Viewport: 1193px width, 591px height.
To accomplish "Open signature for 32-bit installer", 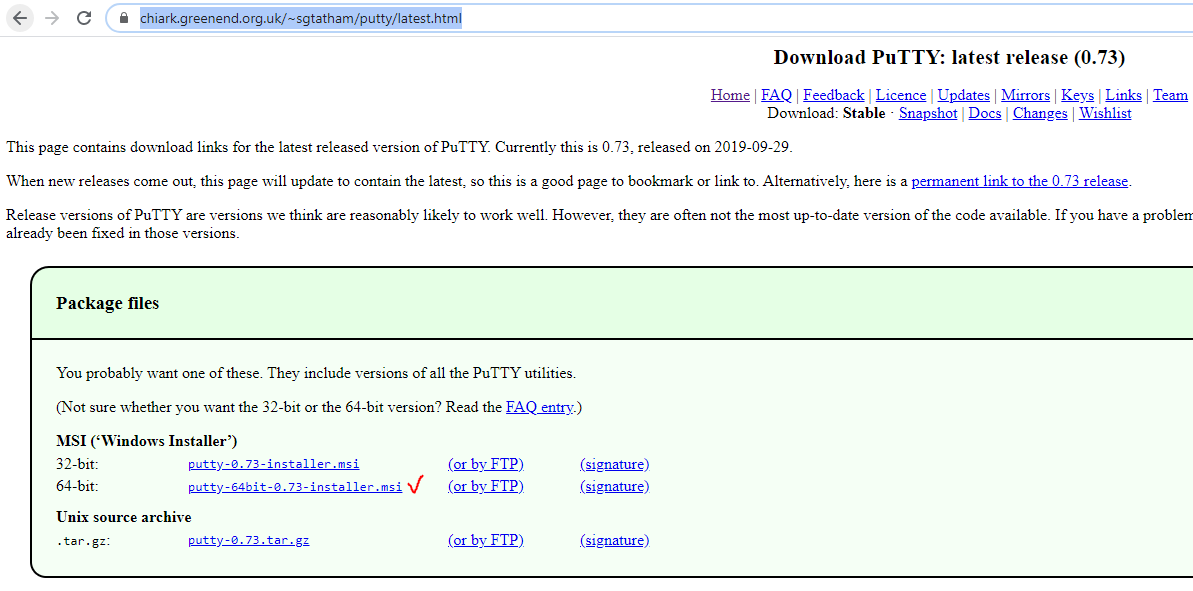I will [614, 464].
